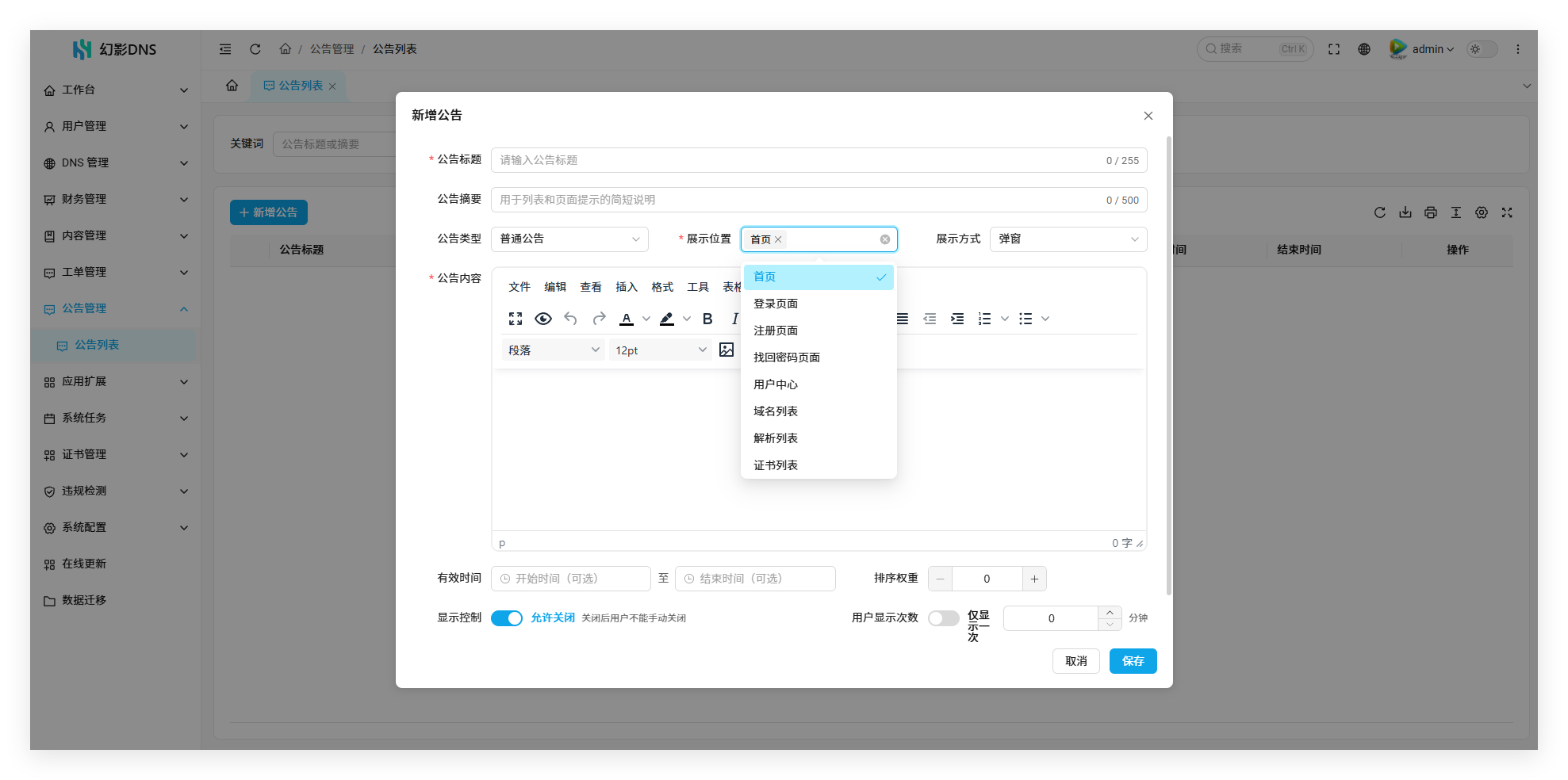Screen dimensions: 1568x780
Task: Undo last edit in editor toolbar
Action: pyautogui.click(x=571, y=319)
